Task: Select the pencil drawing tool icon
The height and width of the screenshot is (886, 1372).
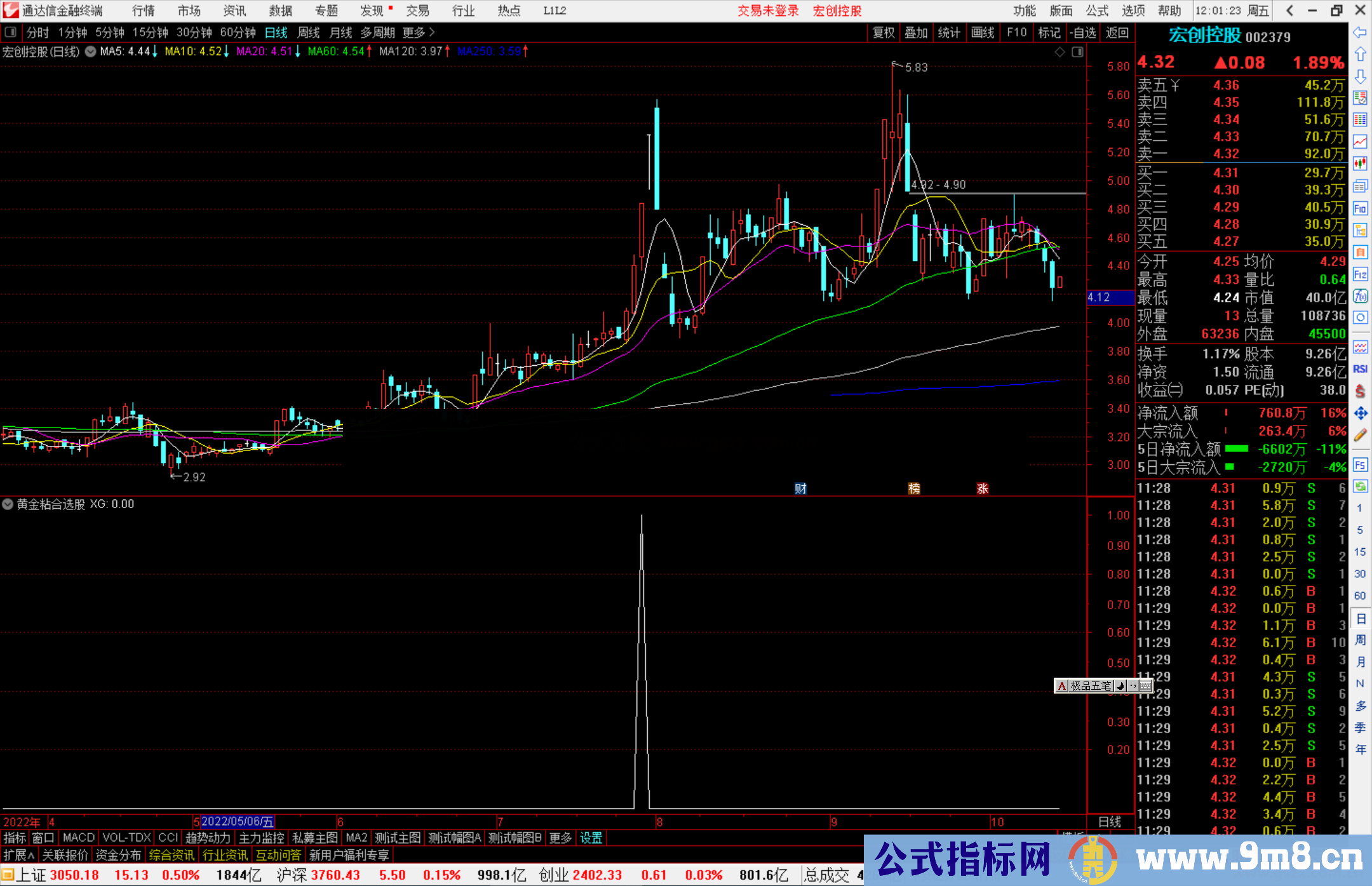Action: (x=1361, y=434)
